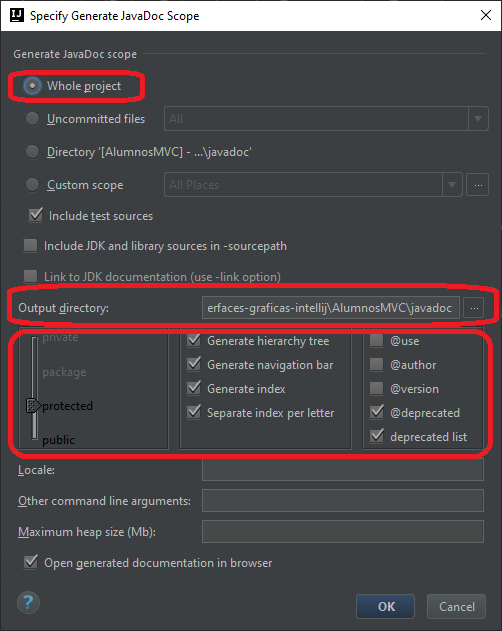Viewport: 502px width, 631px height.
Task: Select the Uncommitted files radio option
Action: pos(32,119)
